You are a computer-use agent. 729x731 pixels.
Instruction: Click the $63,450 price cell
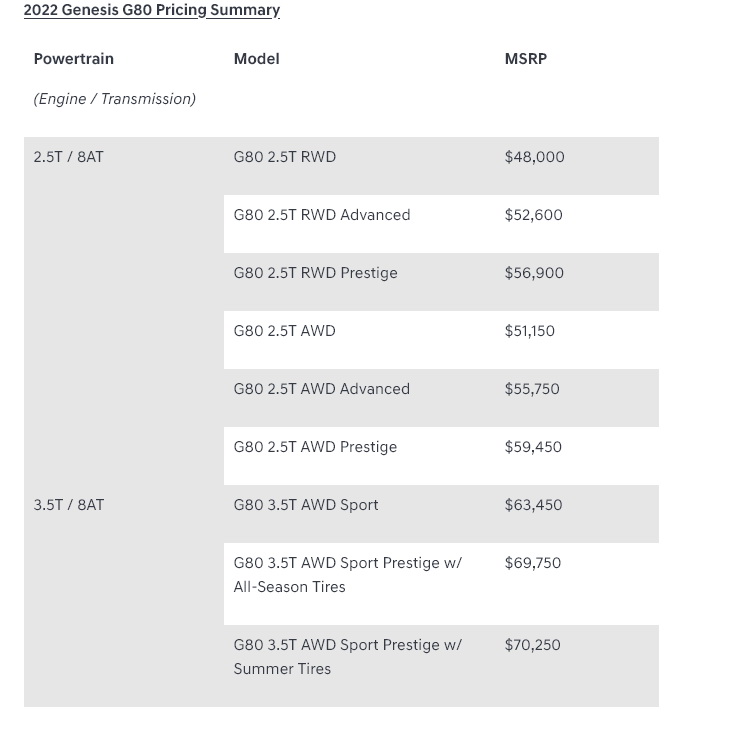(533, 505)
